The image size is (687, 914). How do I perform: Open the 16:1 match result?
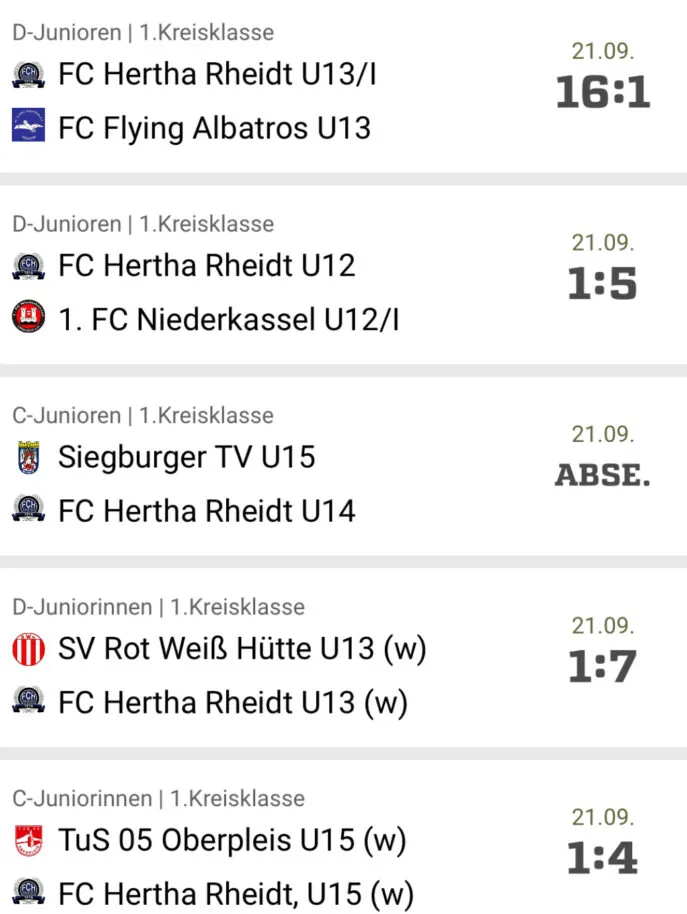click(603, 93)
